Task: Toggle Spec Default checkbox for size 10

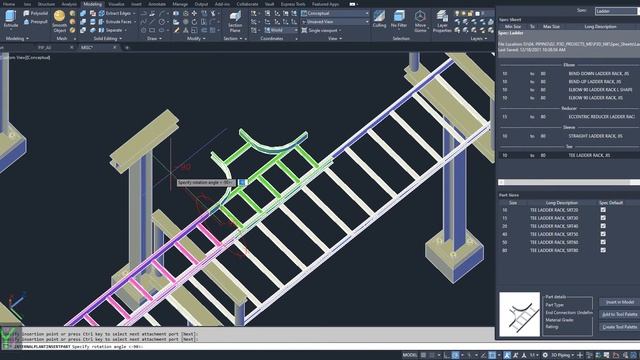Action: click(603, 210)
